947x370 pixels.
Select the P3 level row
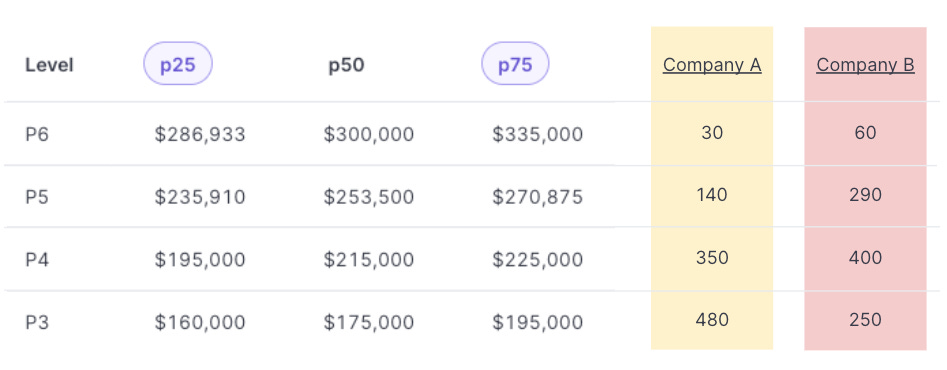click(471, 322)
